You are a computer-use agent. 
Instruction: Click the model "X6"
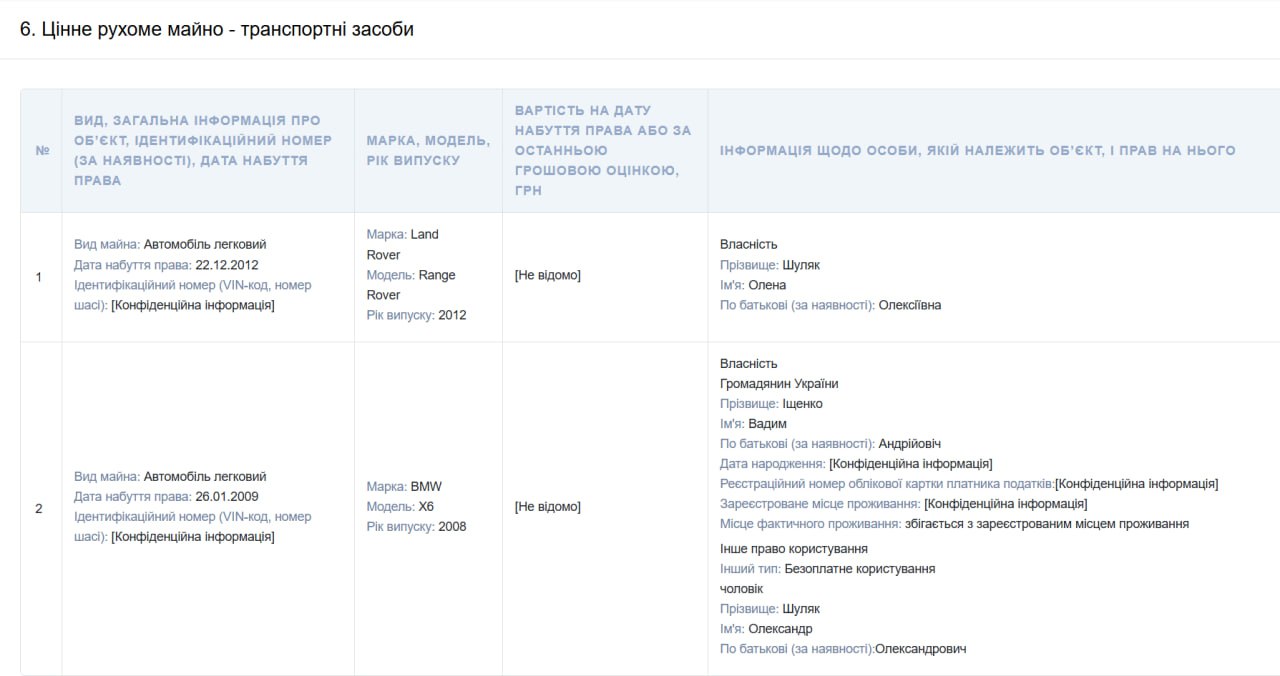[x=426, y=507]
